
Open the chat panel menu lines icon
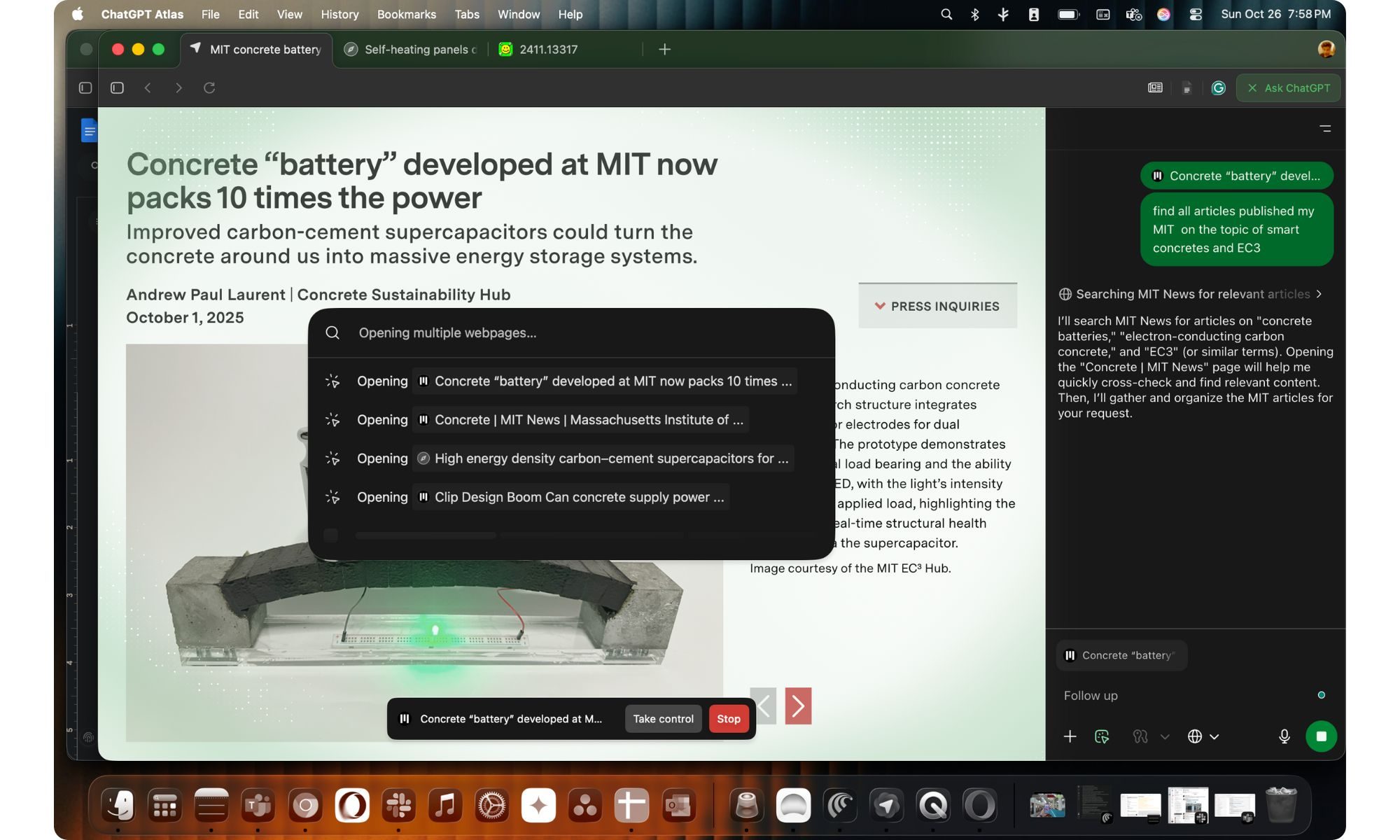[x=1325, y=129]
